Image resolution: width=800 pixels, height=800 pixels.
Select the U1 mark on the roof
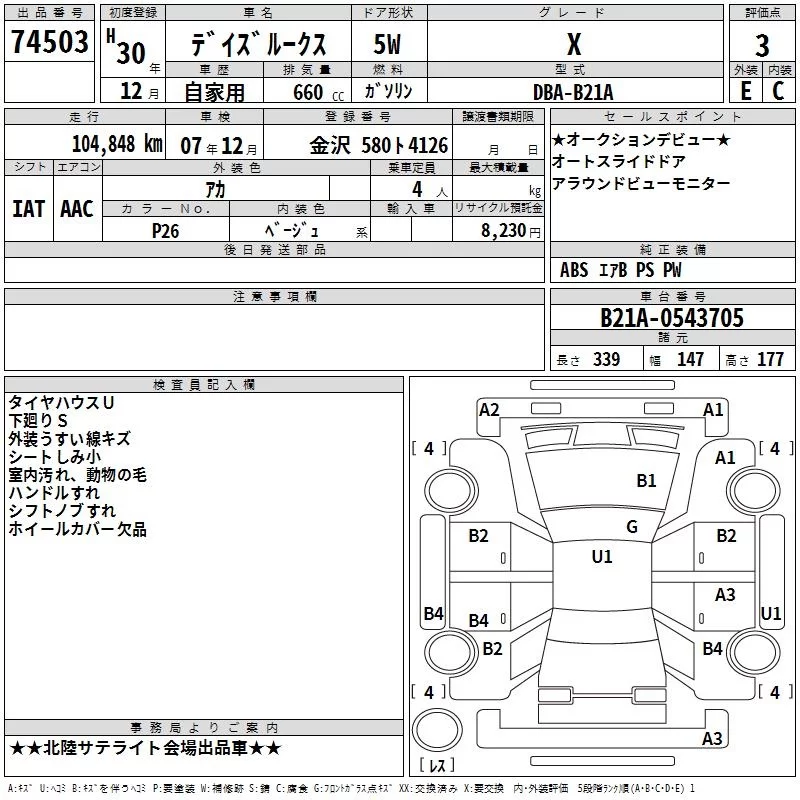(x=602, y=557)
